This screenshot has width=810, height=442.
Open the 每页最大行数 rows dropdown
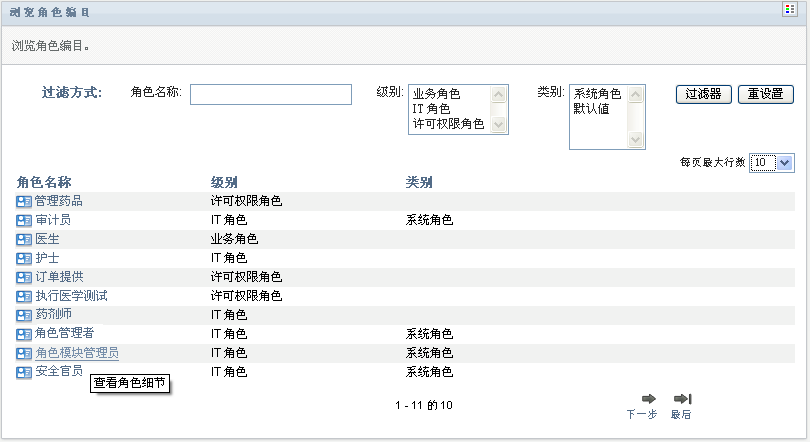(771, 163)
